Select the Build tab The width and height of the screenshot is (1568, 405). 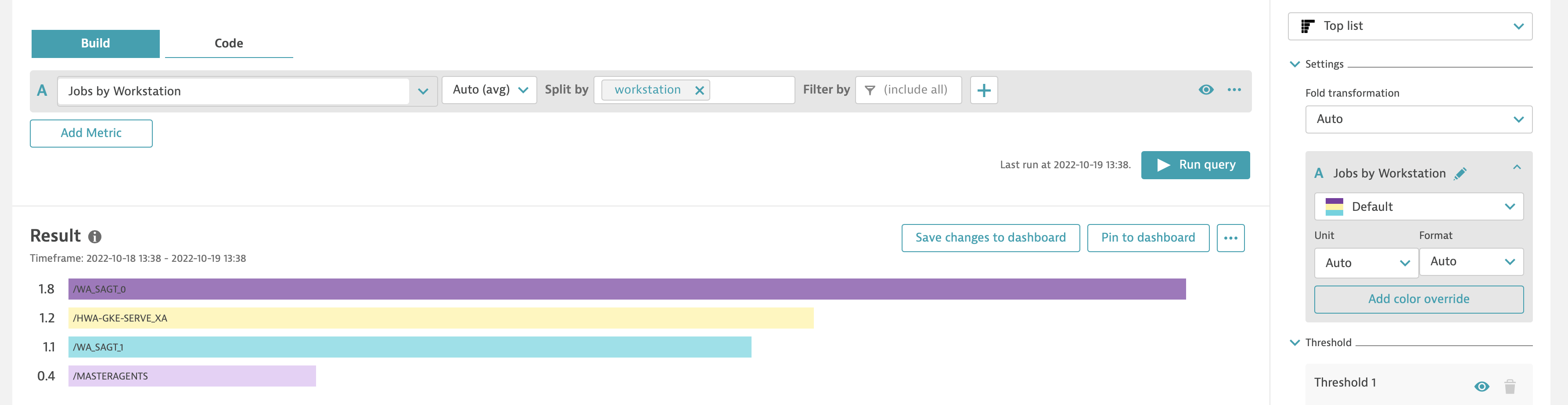96,43
